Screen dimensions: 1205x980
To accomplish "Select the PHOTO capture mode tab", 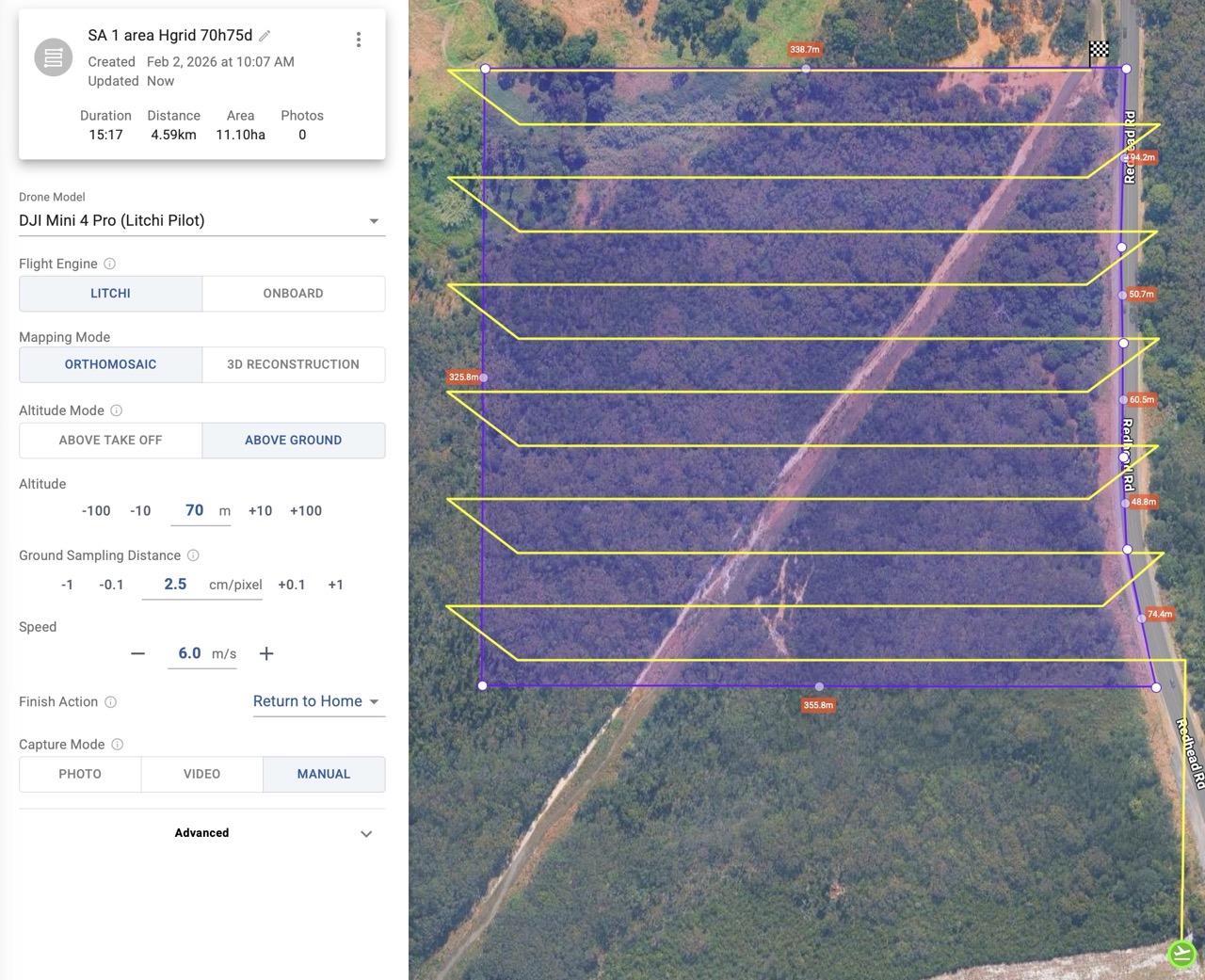I will tap(80, 775).
